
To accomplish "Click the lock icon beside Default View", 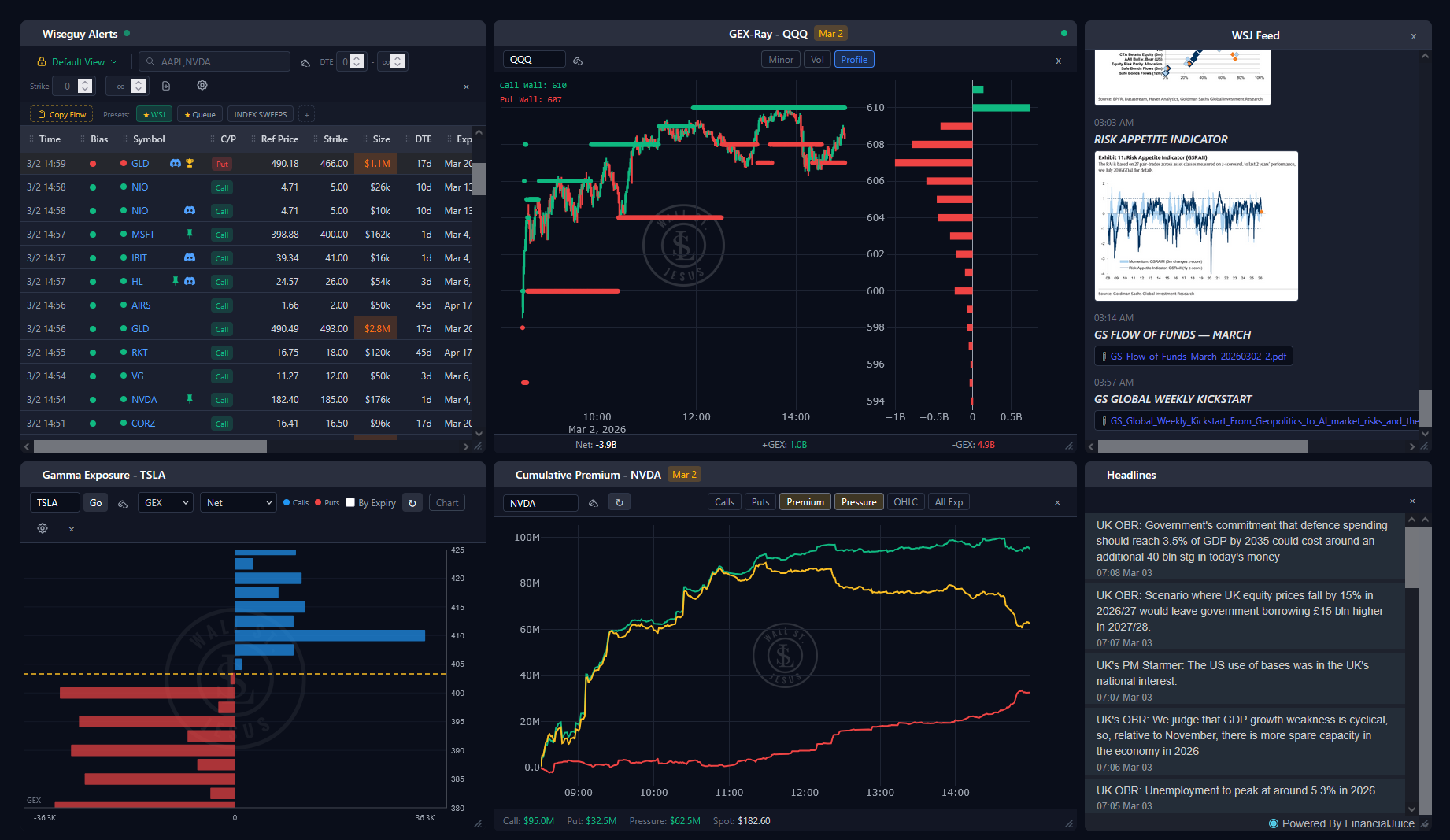I will point(42,61).
